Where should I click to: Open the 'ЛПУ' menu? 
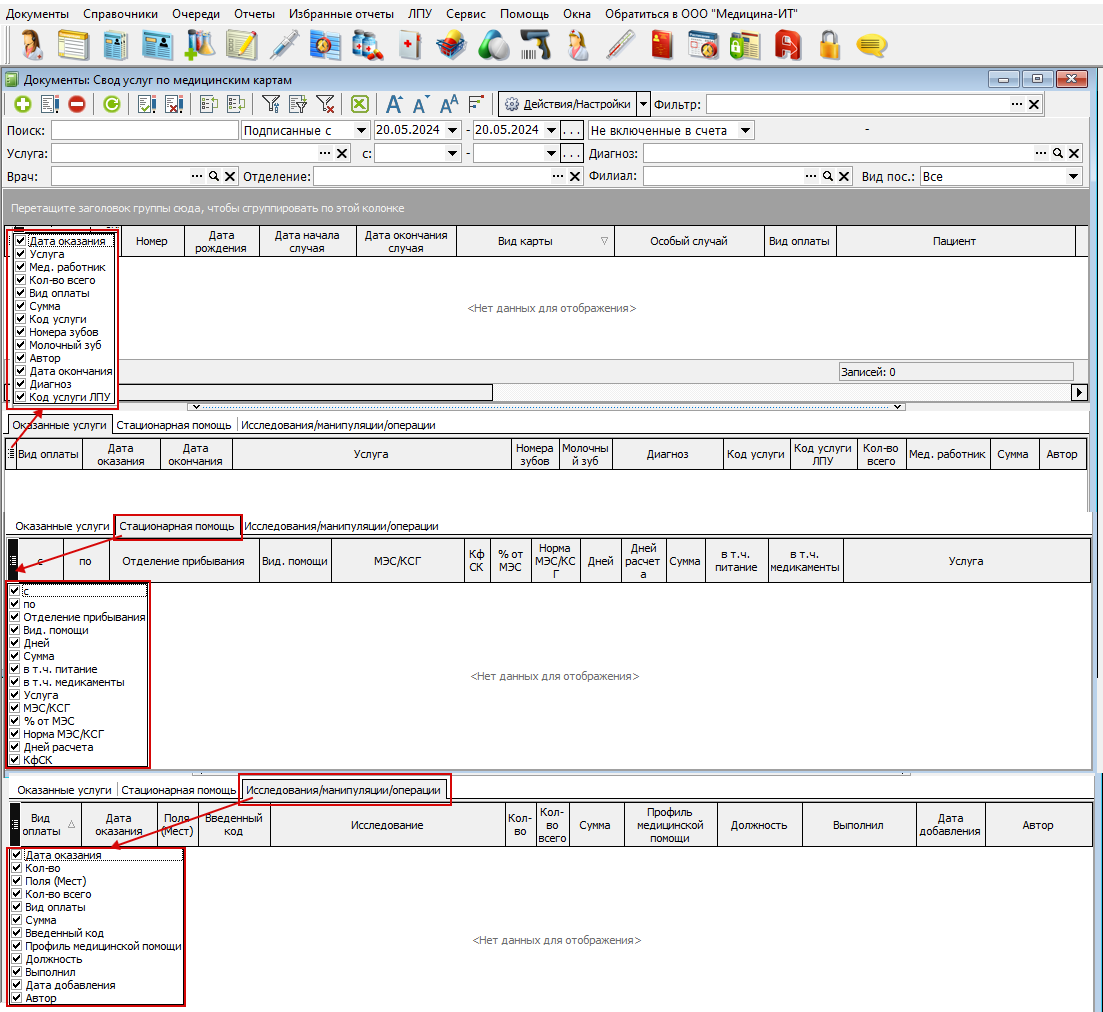[420, 14]
